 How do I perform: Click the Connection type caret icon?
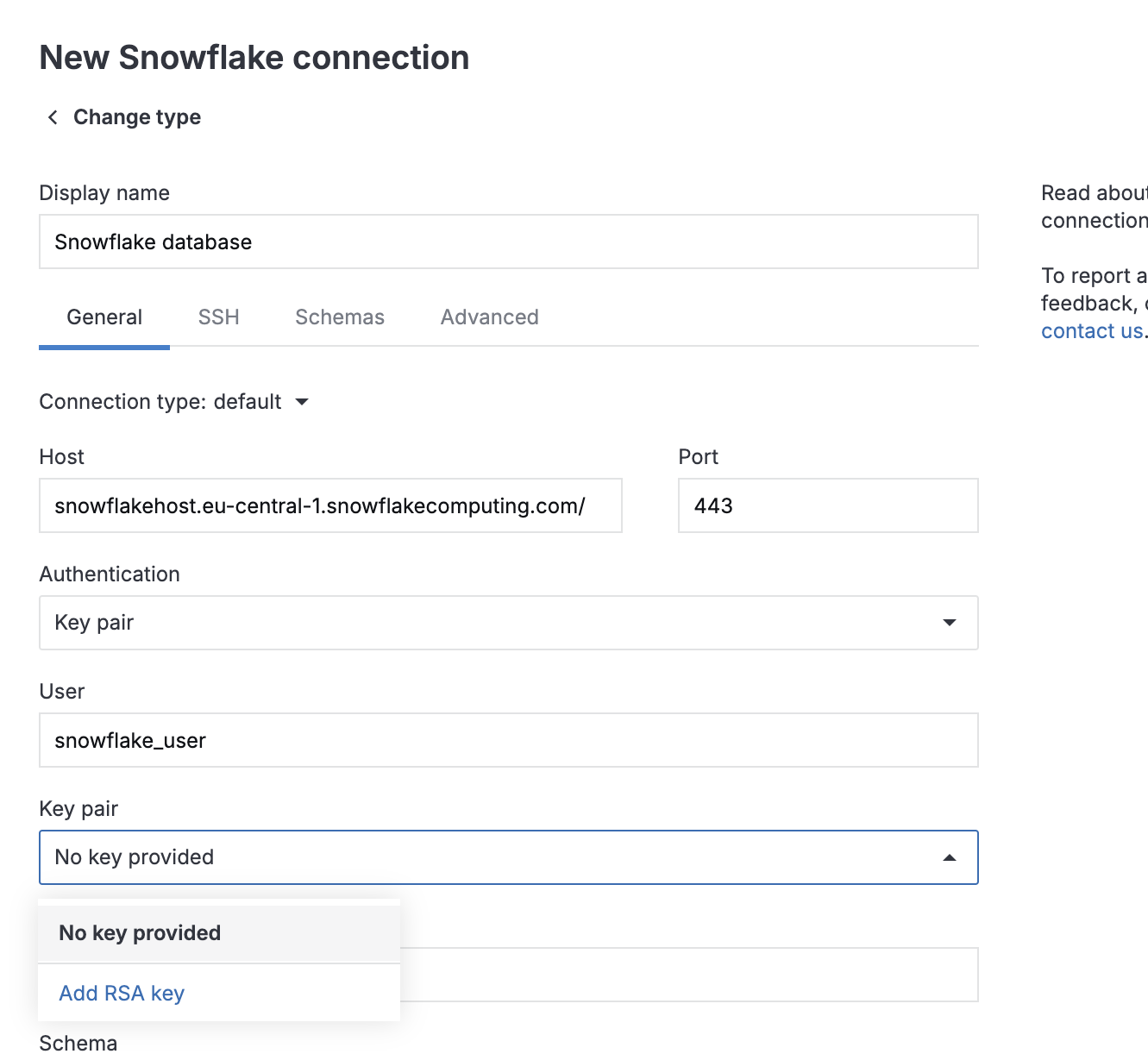click(303, 402)
